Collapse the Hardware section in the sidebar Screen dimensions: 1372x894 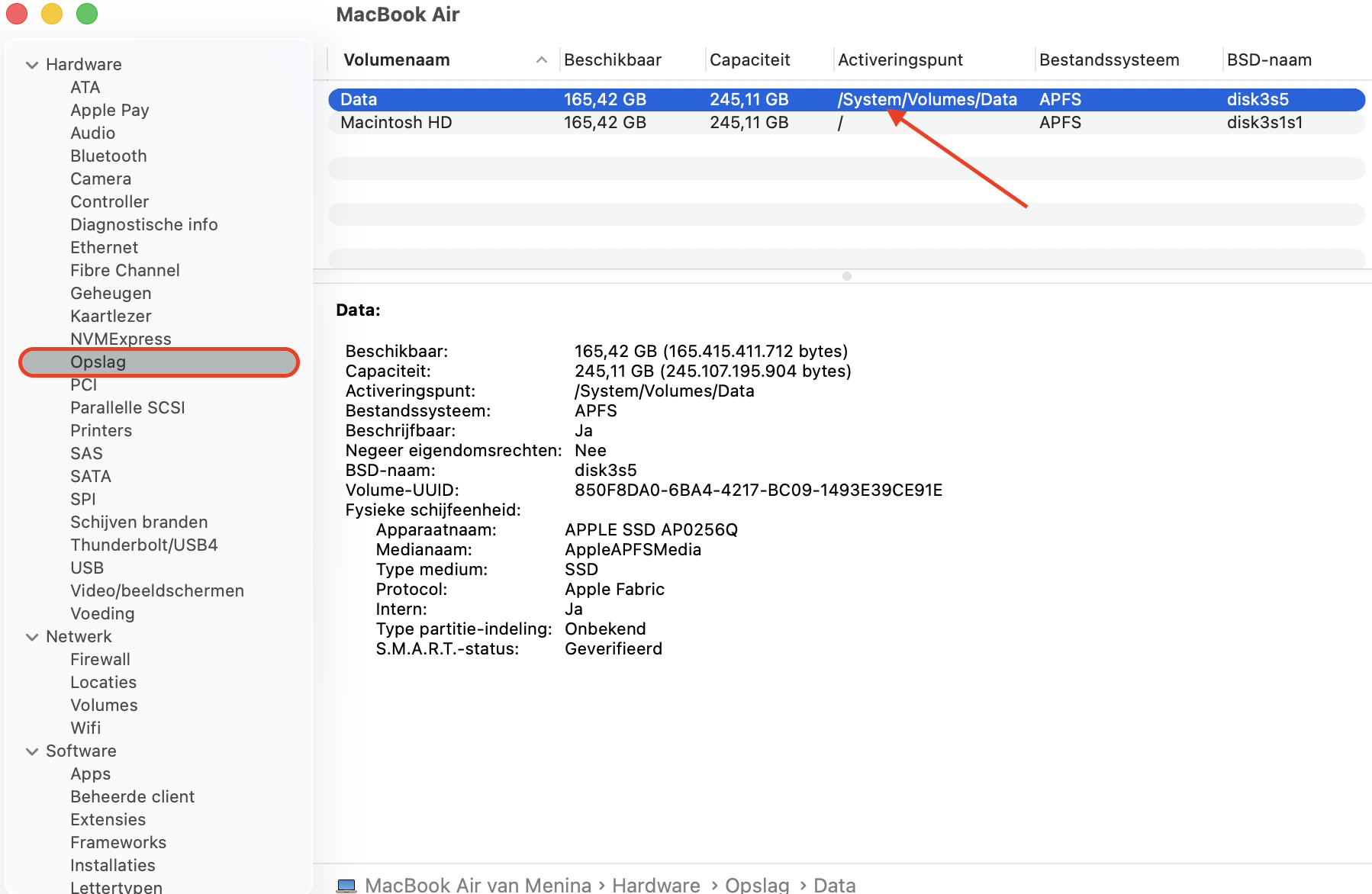tap(32, 64)
